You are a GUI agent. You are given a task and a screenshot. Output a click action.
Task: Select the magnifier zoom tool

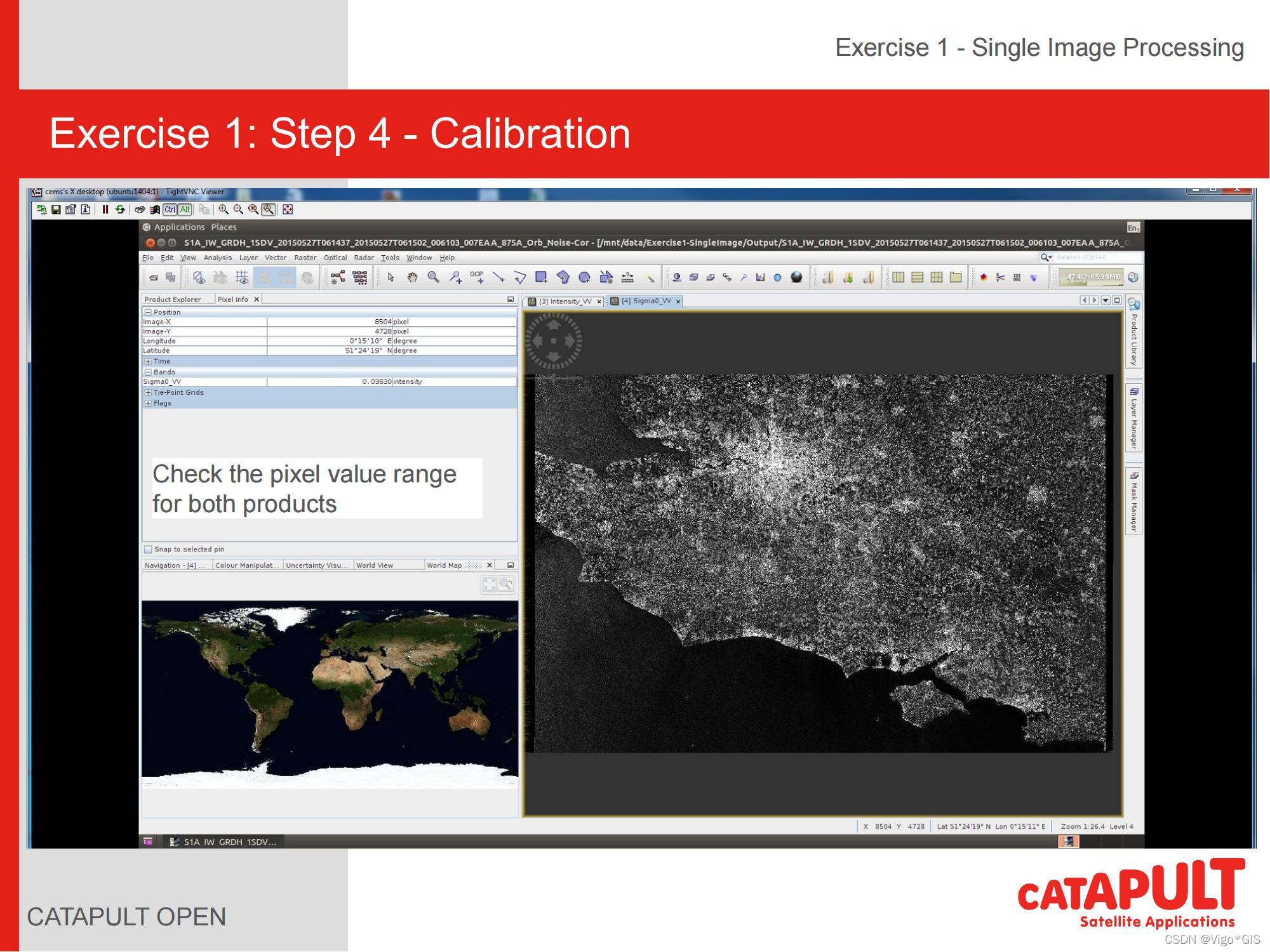point(434,277)
